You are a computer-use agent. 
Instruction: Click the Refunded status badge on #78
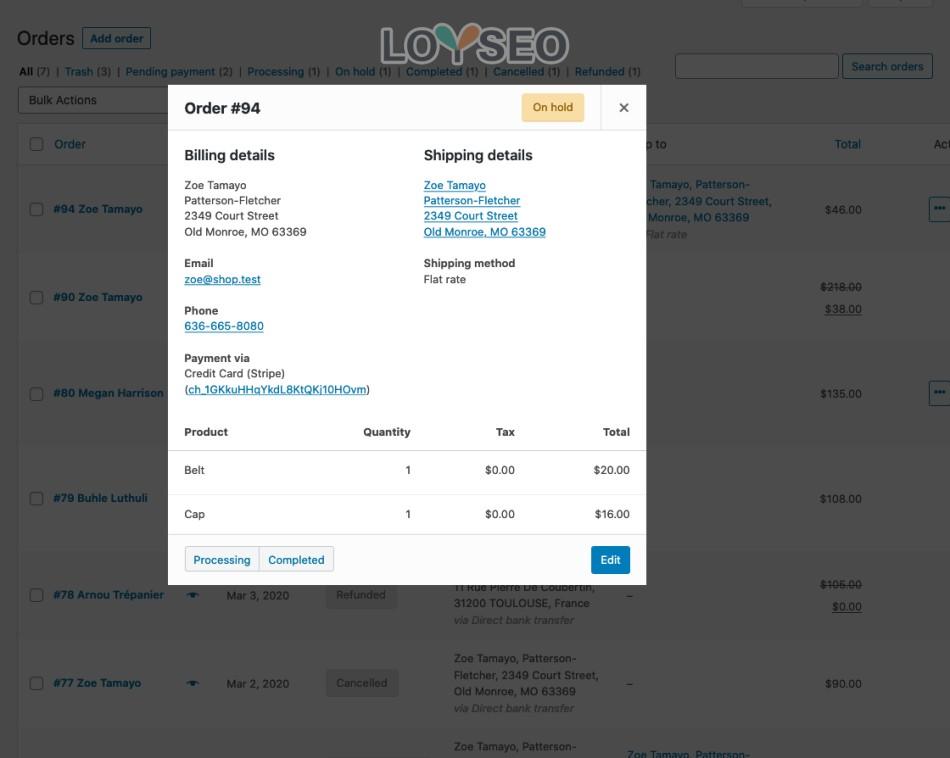tap(361, 595)
